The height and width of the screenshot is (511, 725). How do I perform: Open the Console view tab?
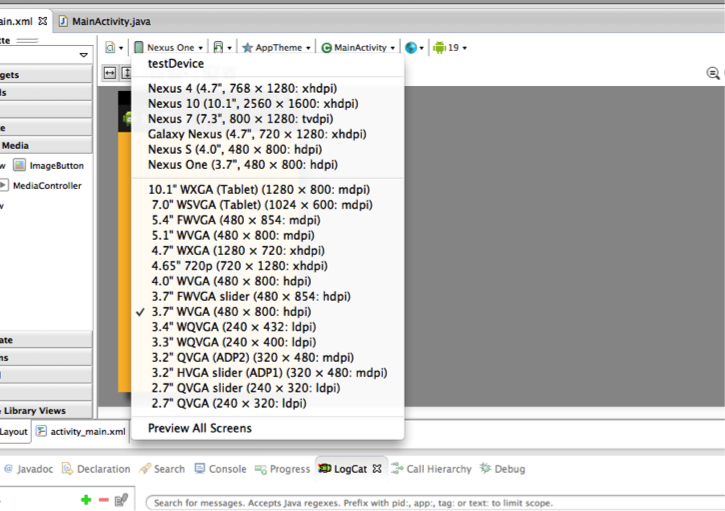(220, 469)
